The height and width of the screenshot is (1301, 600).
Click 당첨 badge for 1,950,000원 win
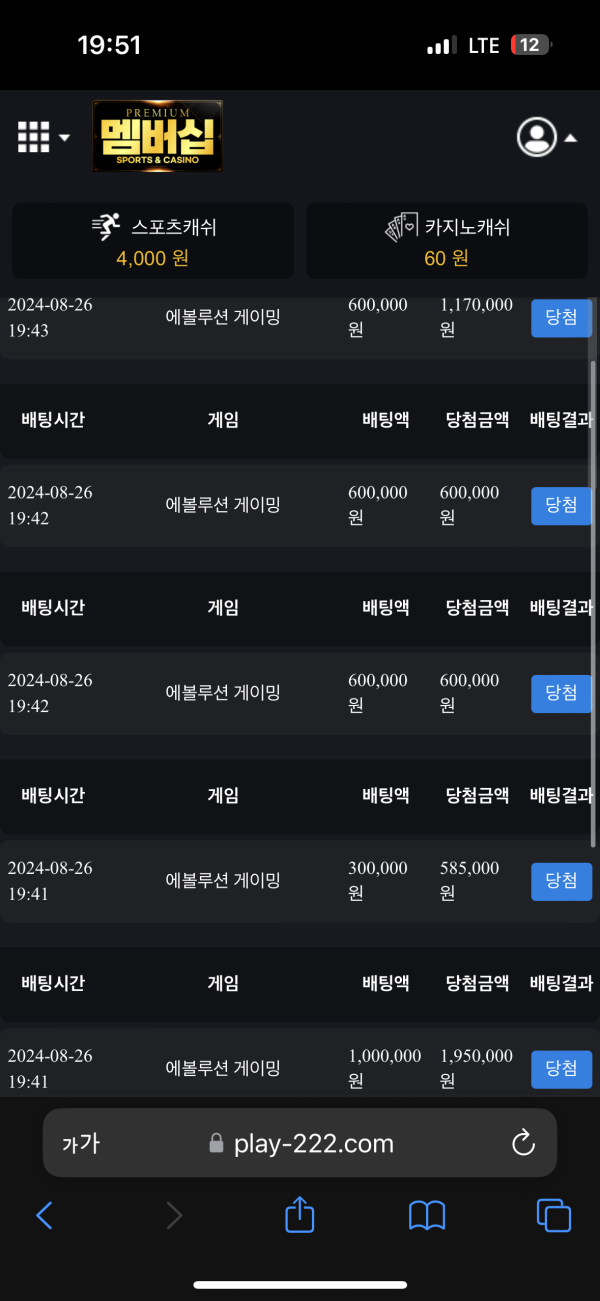pyautogui.click(x=561, y=1069)
